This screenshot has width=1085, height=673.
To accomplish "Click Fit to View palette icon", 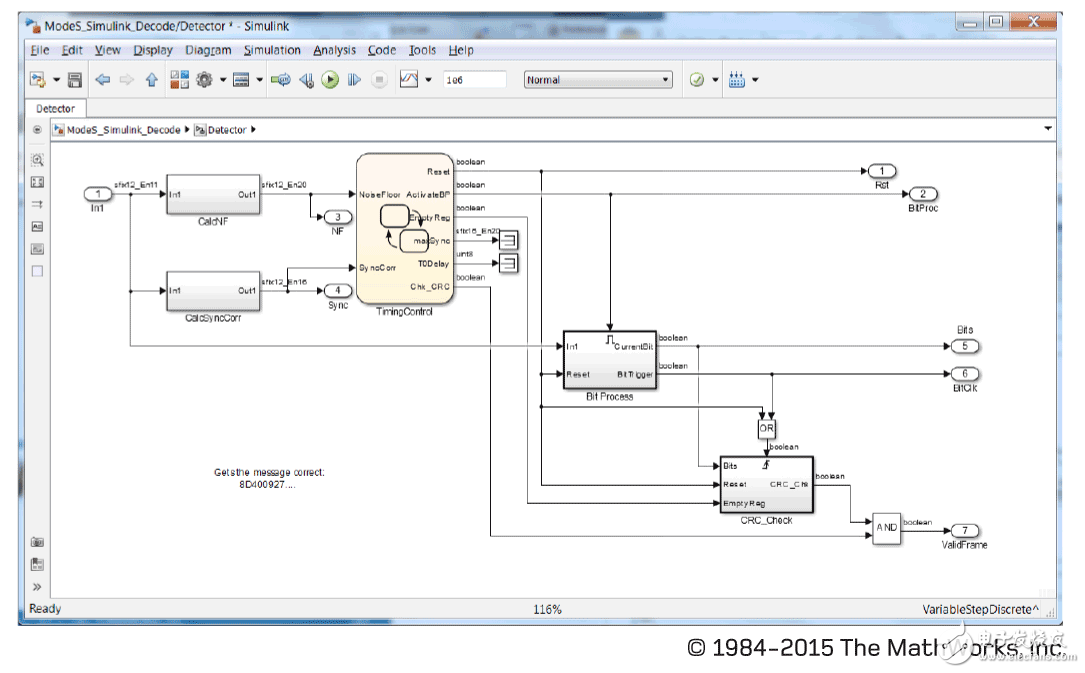I will 37,182.
